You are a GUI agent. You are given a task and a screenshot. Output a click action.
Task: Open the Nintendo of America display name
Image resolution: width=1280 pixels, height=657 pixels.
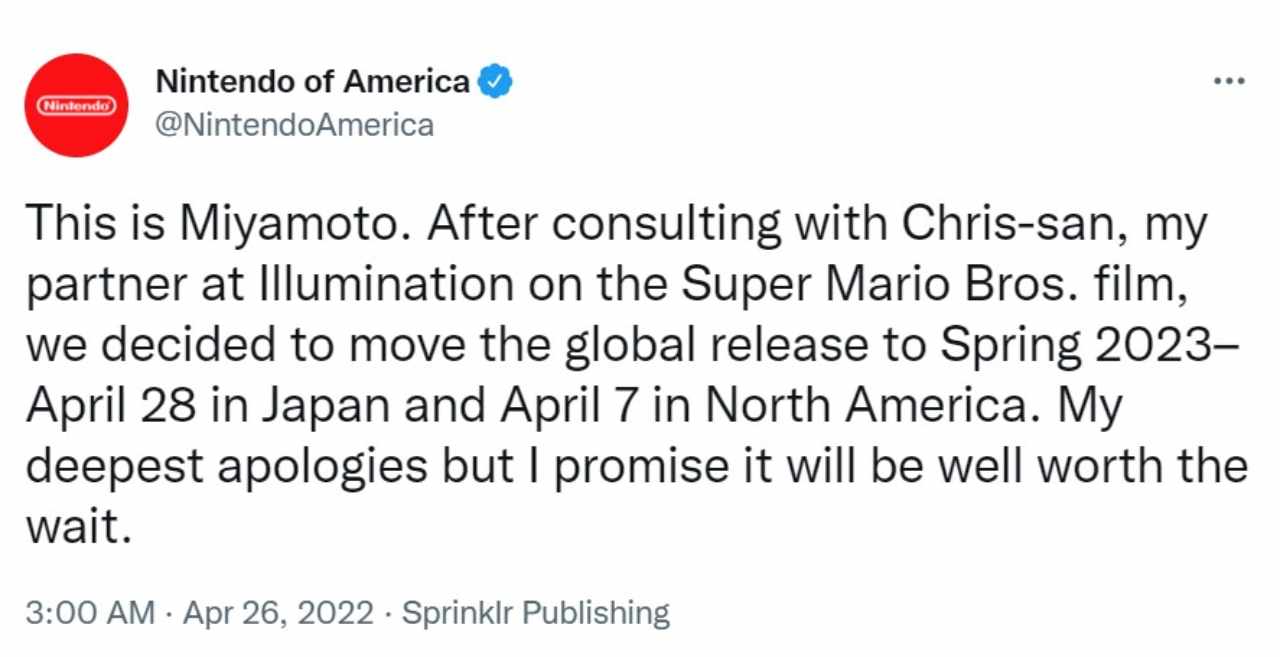312,82
